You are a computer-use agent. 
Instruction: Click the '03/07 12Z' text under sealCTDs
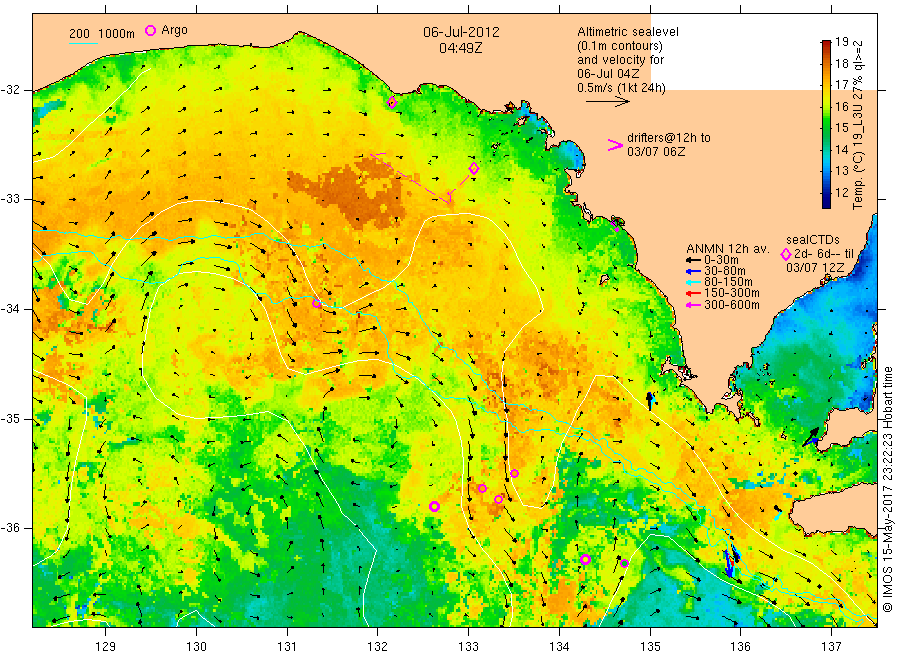[815, 267]
